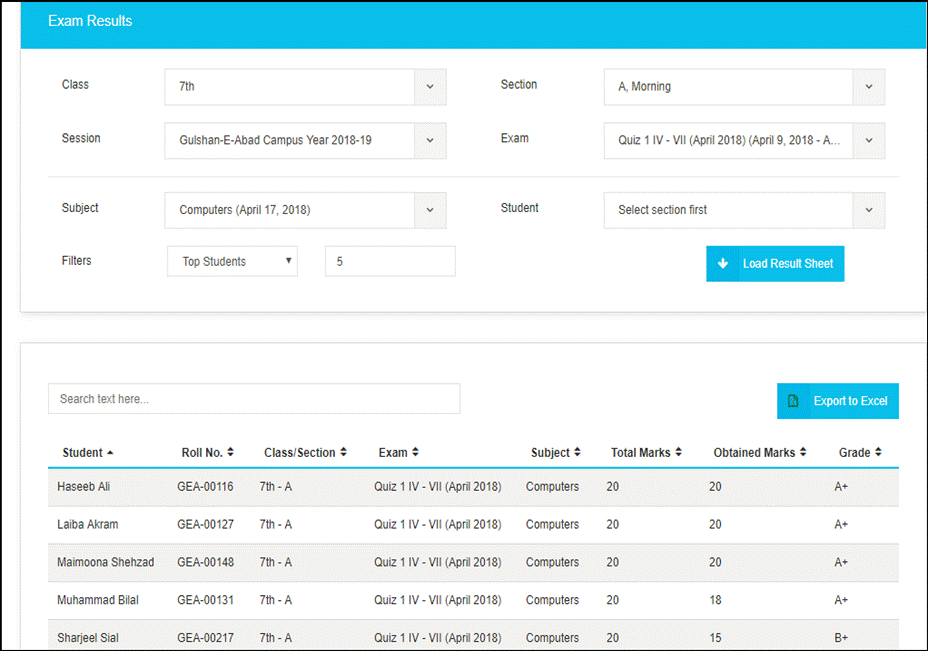Open the Top Students filter dropdown
The height and width of the screenshot is (651, 928).
pyautogui.click(x=232, y=262)
